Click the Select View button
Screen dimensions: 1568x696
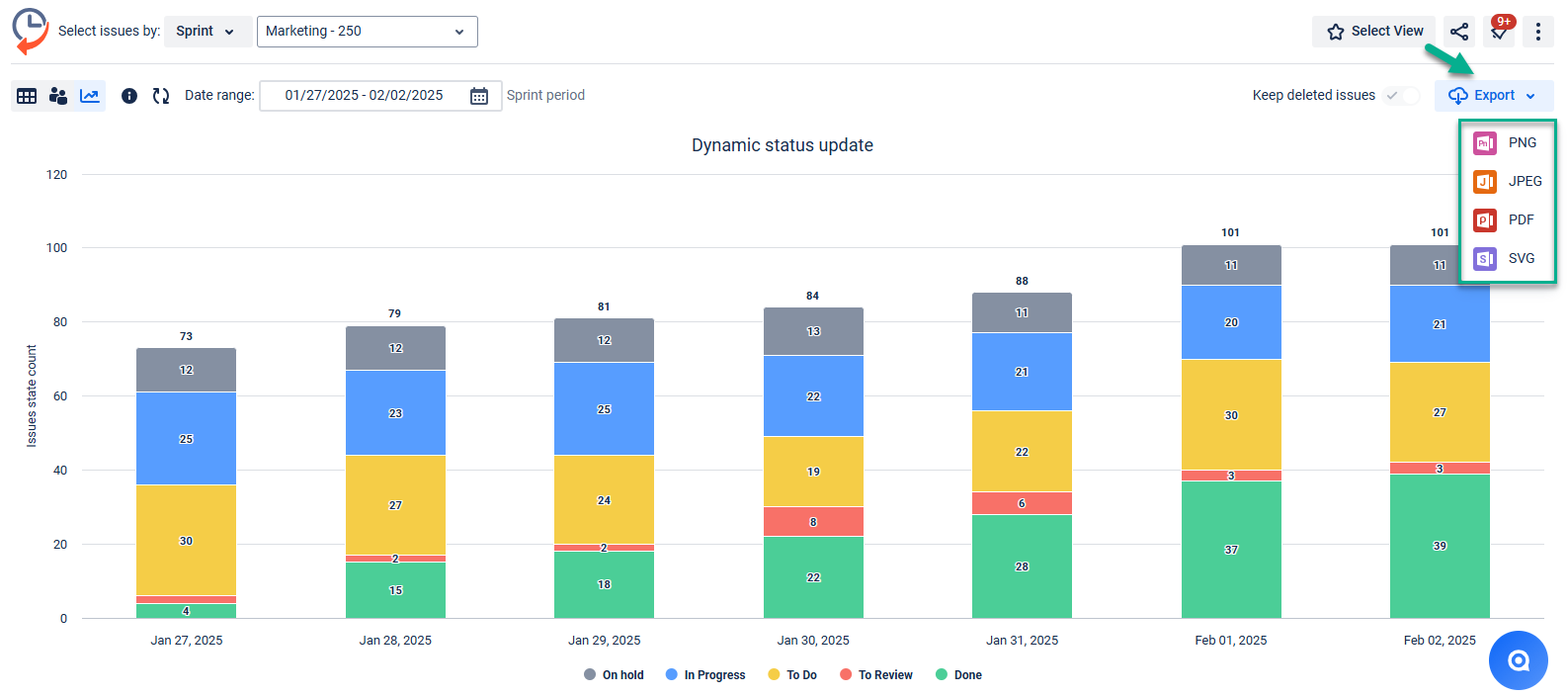pos(1374,32)
